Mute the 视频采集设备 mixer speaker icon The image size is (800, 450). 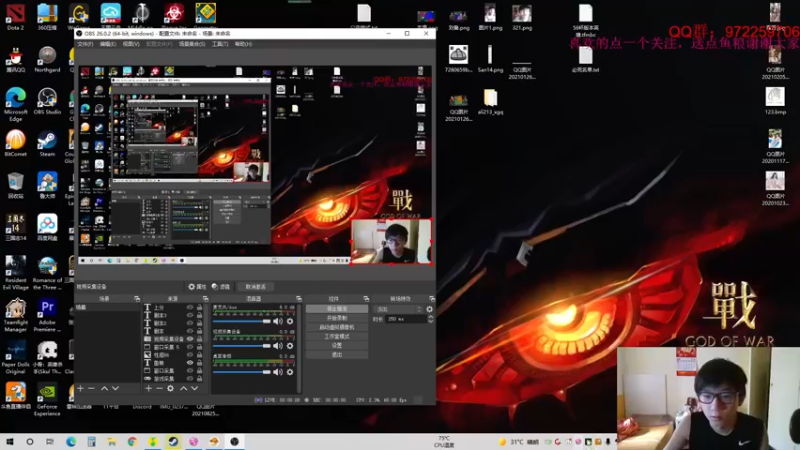click(x=278, y=346)
